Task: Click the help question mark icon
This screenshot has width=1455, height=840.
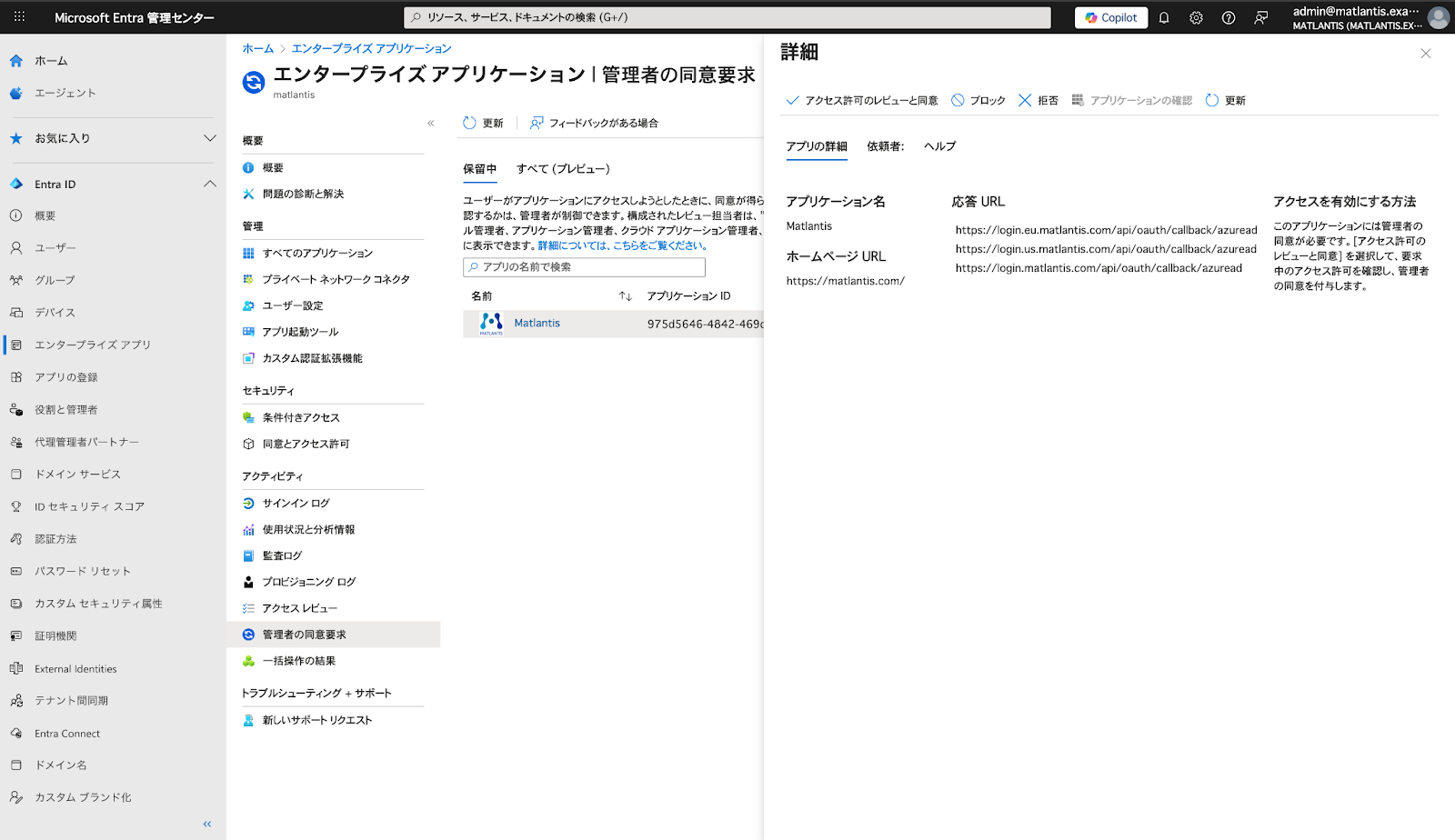Action: (x=1229, y=18)
